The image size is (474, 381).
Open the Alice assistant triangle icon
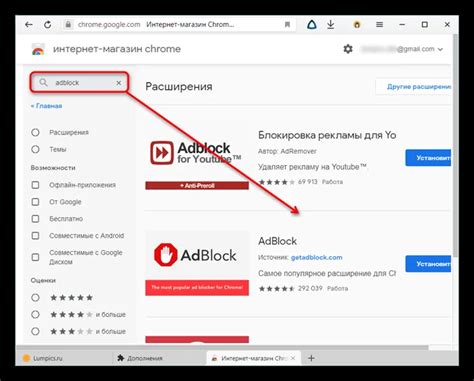click(312, 25)
